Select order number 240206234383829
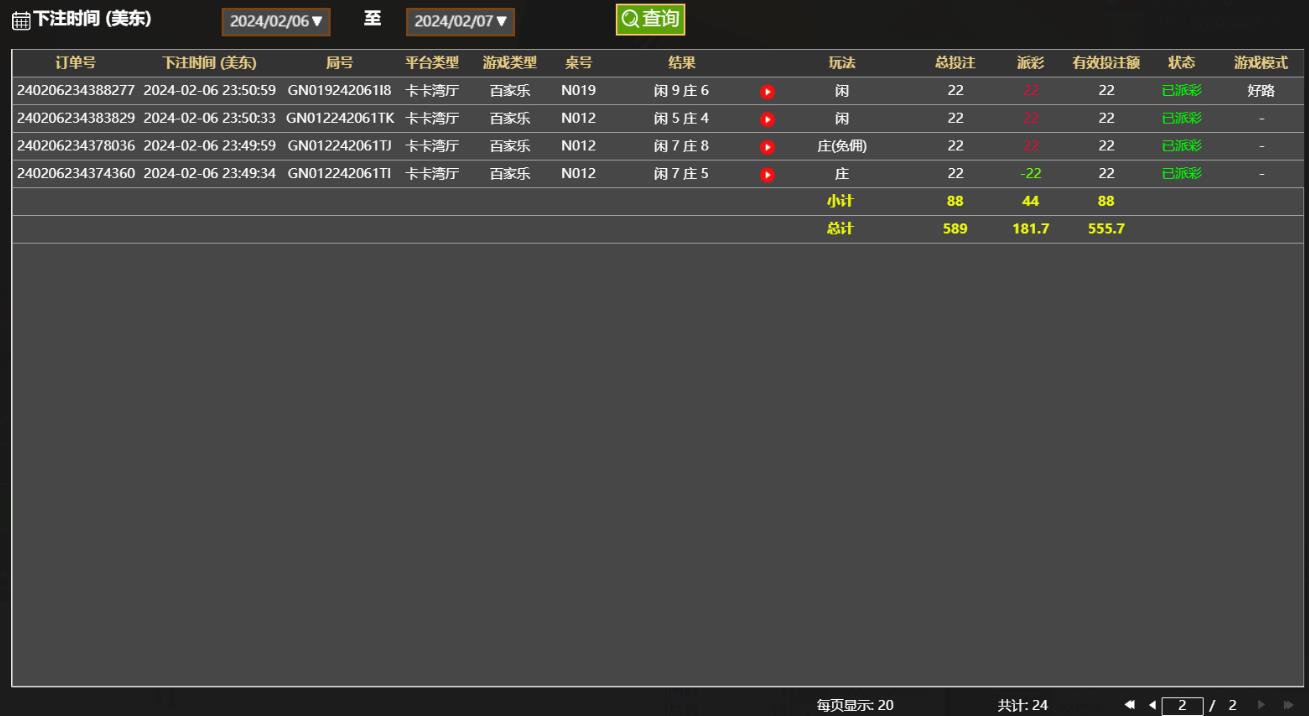1309x716 pixels. (x=76, y=118)
